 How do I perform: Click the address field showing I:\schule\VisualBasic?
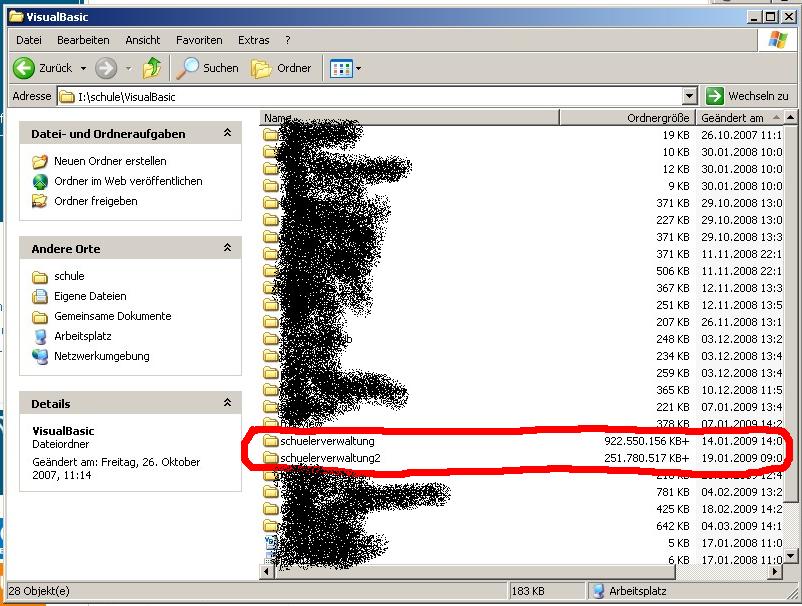(378, 96)
